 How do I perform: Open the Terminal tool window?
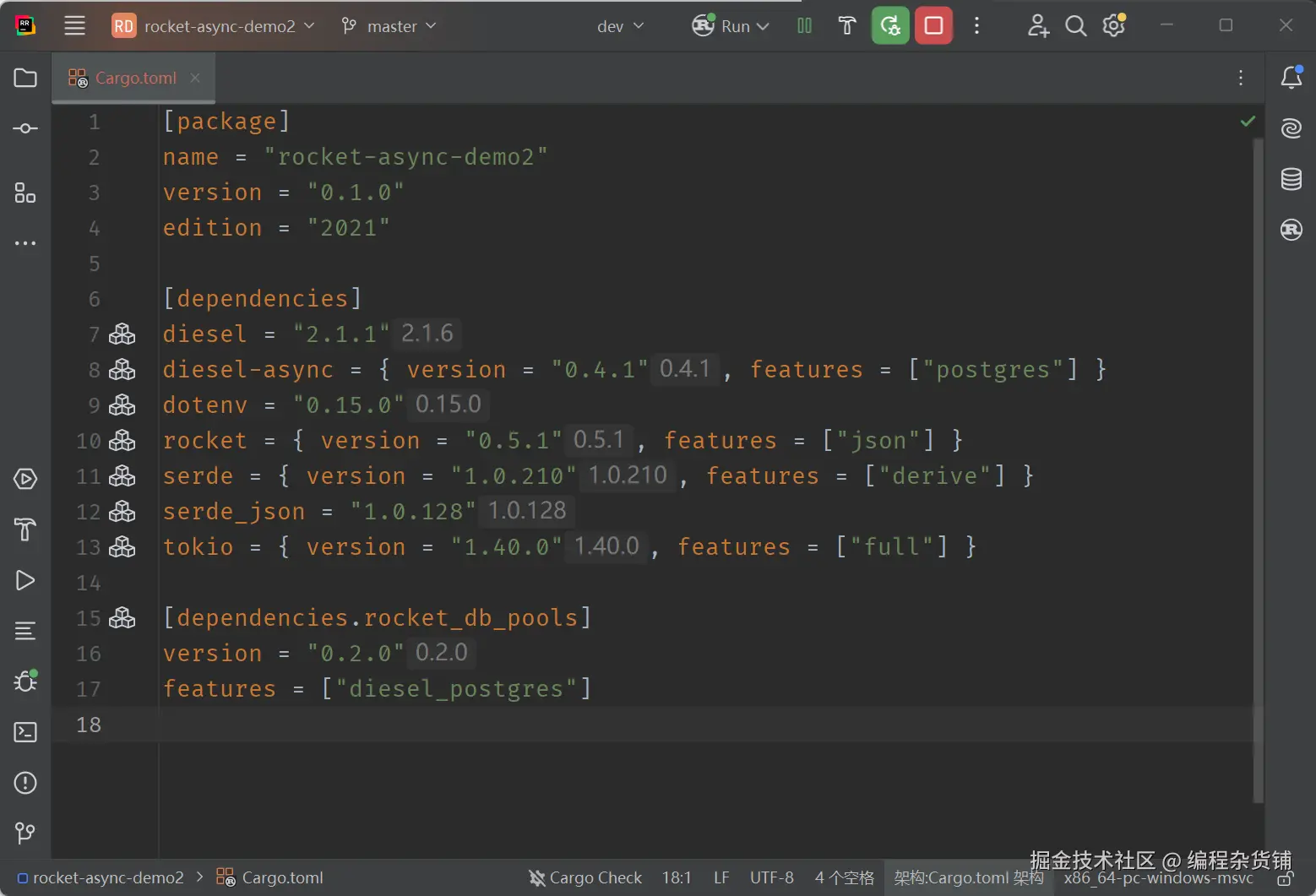pos(25,732)
